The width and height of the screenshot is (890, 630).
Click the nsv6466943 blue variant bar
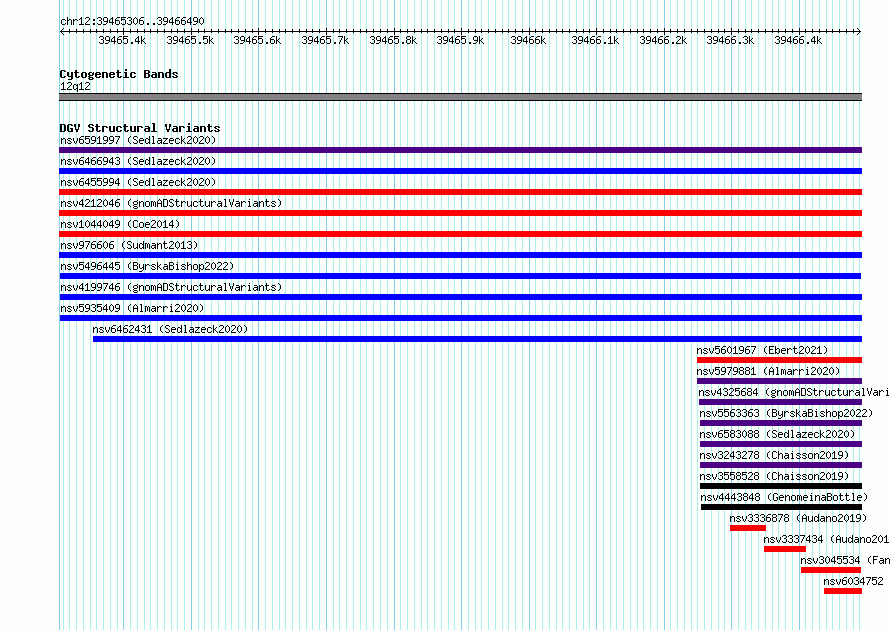(x=460, y=171)
